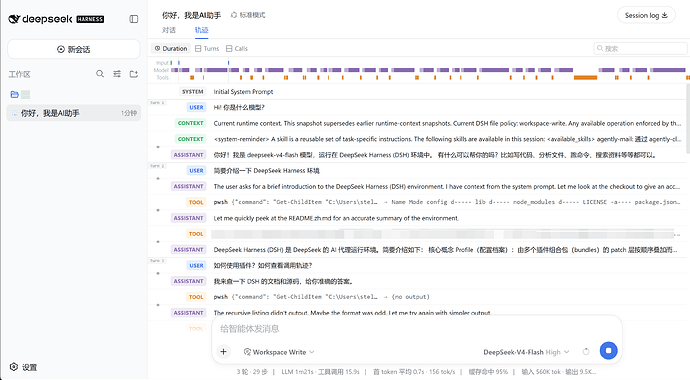Open ASSISTANT row 'The recursive listing didn't output'
Viewport: 690px width, 380px height.
coord(417,312)
